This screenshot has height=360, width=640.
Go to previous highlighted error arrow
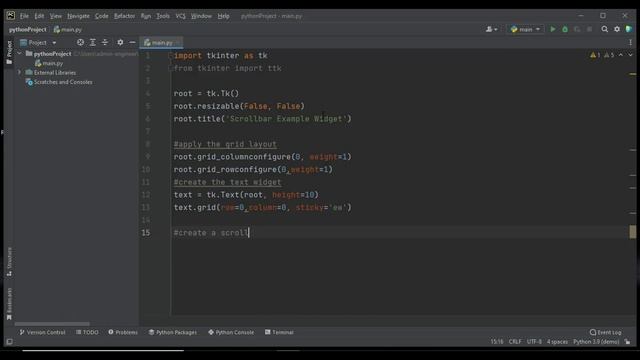621,55
